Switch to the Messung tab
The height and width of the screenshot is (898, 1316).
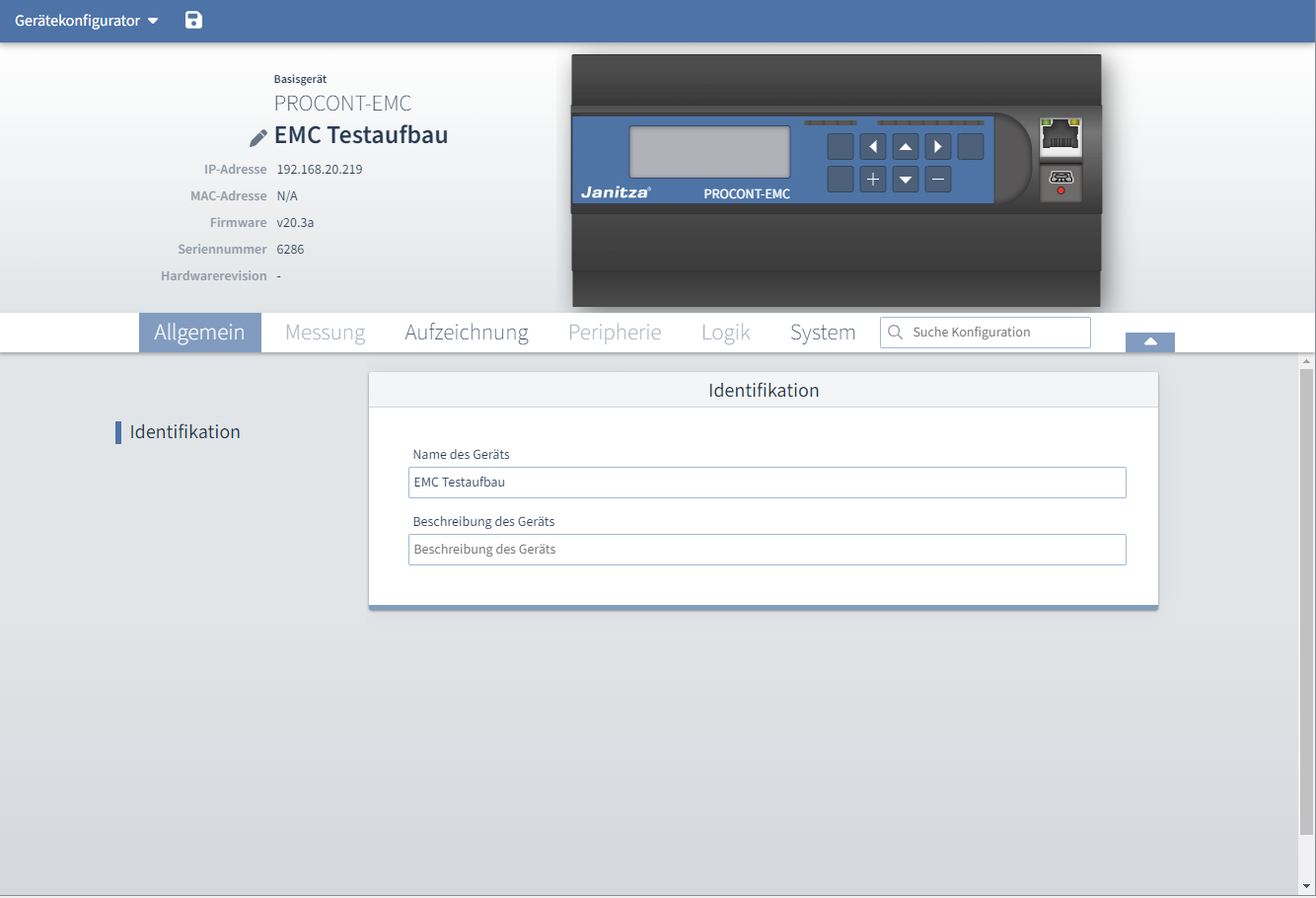point(326,333)
